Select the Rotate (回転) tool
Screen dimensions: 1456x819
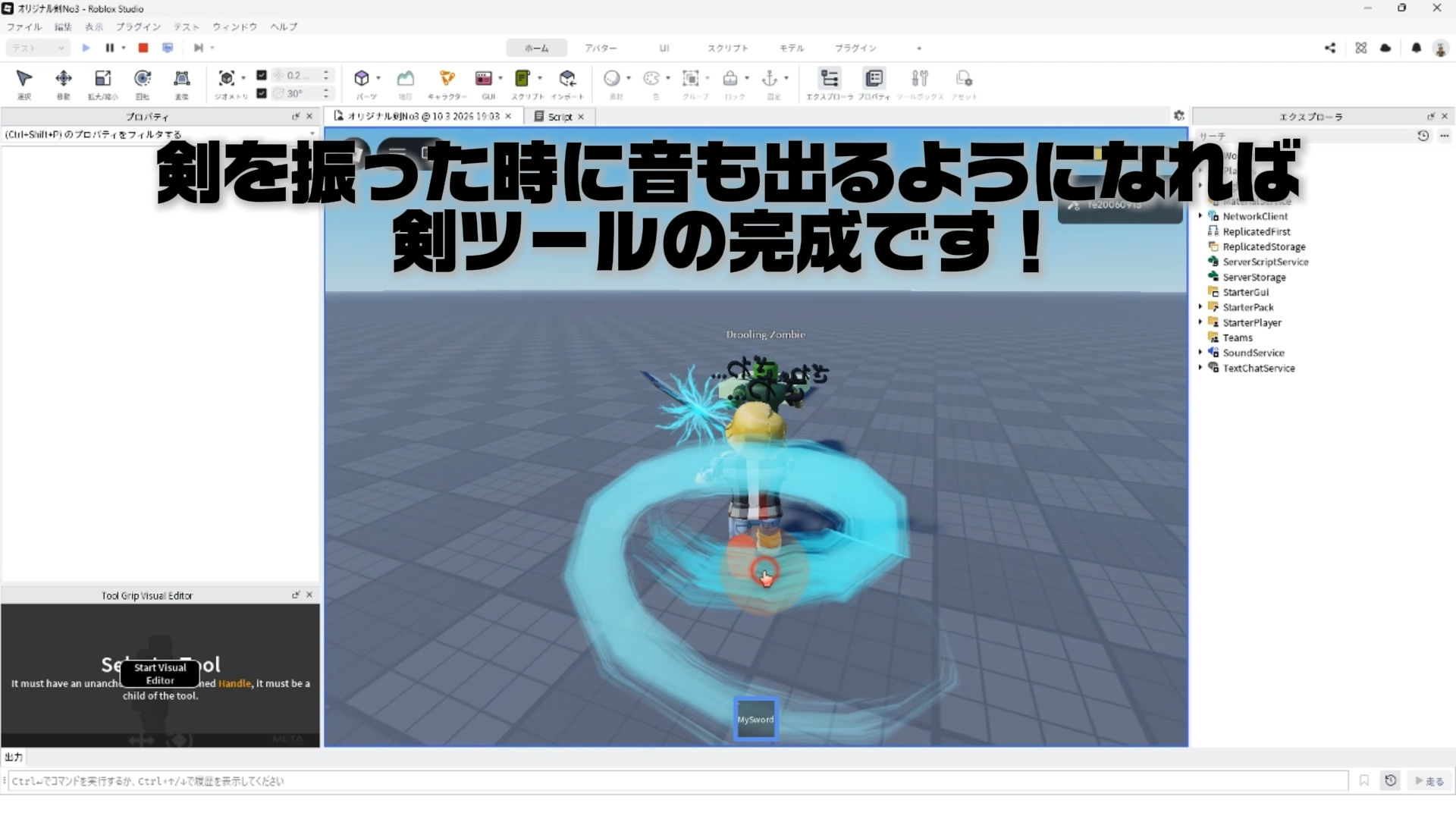pyautogui.click(x=142, y=79)
